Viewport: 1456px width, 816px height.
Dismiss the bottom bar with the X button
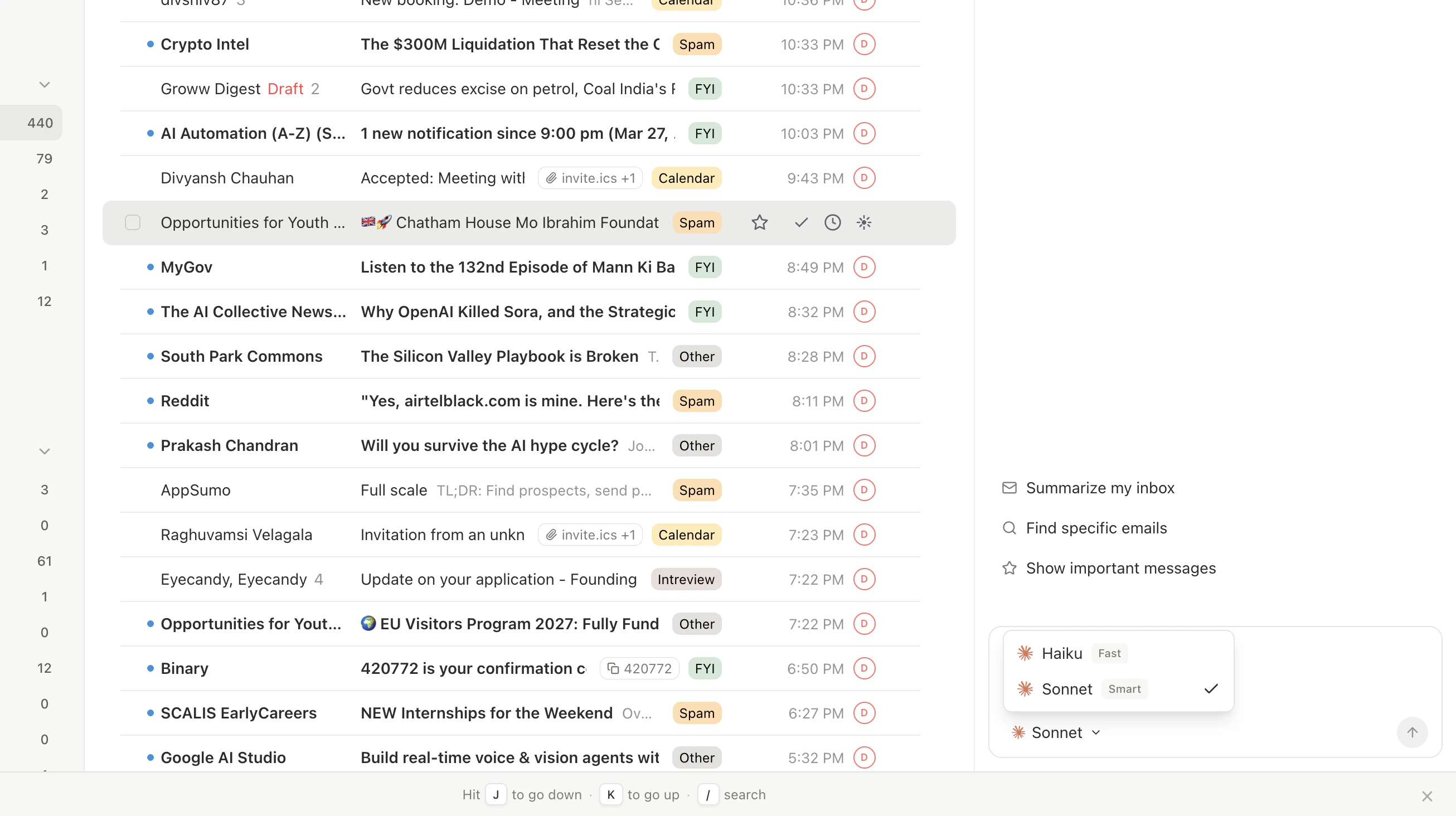pyautogui.click(x=1426, y=796)
